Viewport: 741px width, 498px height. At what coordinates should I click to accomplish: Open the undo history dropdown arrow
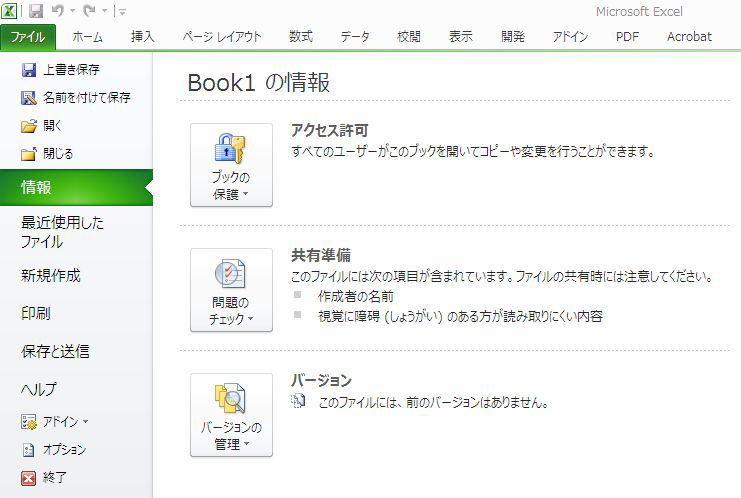point(72,11)
